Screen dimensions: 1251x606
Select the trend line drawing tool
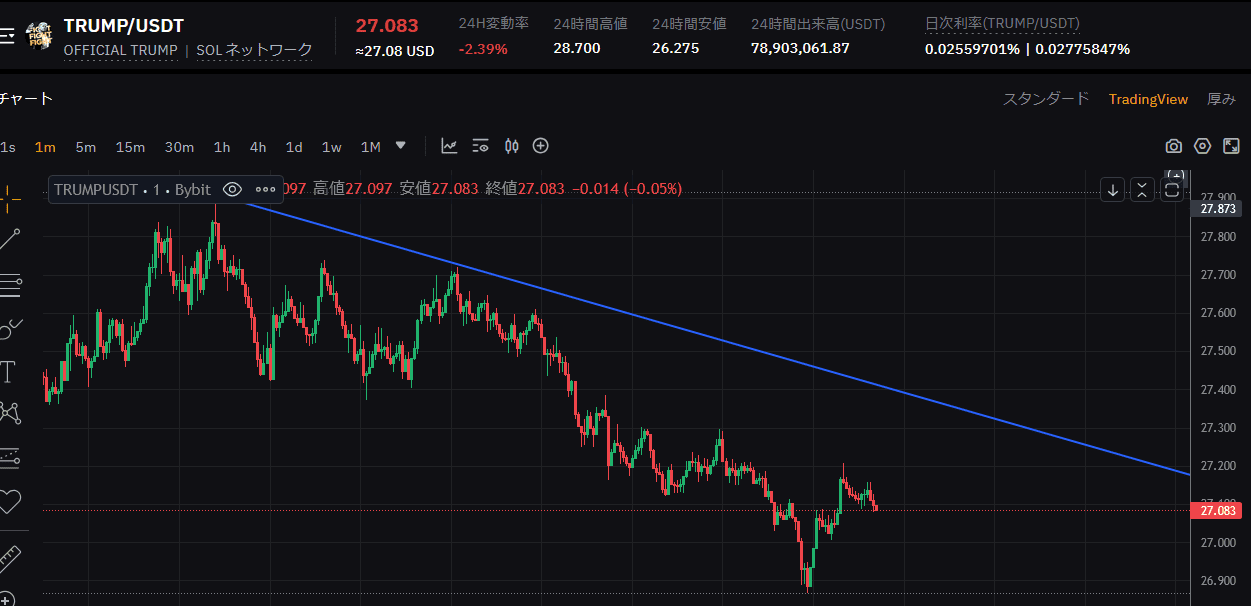pos(10,240)
